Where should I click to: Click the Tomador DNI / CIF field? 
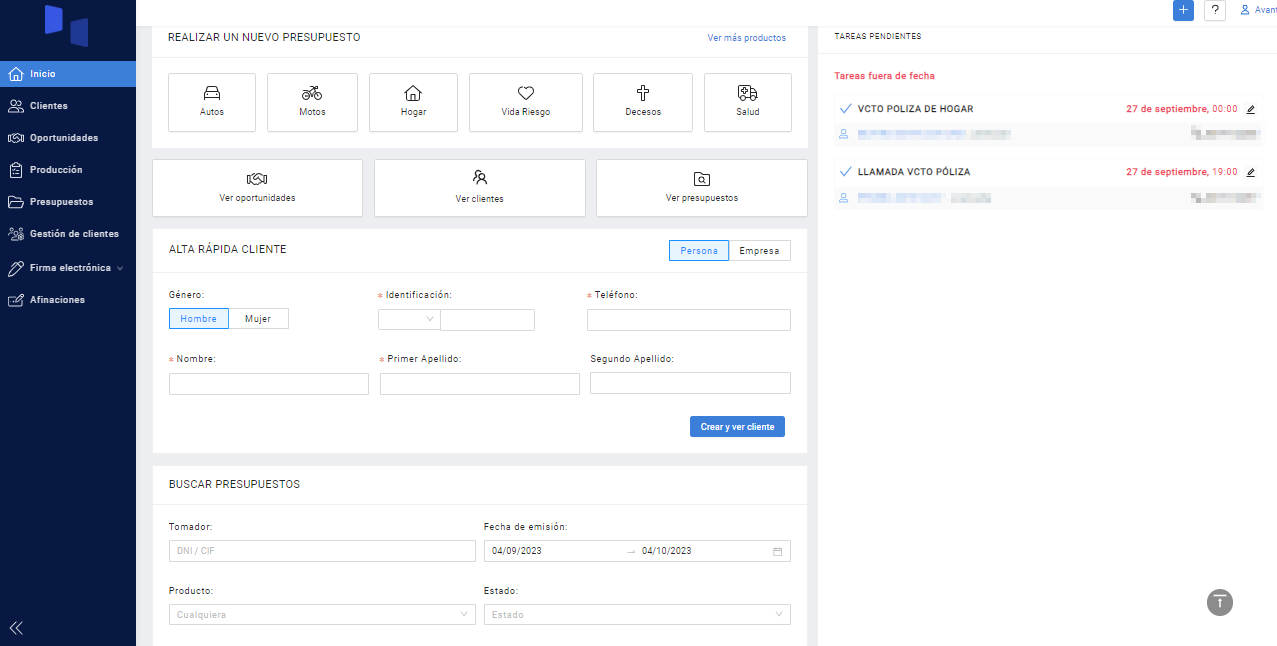click(322, 551)
